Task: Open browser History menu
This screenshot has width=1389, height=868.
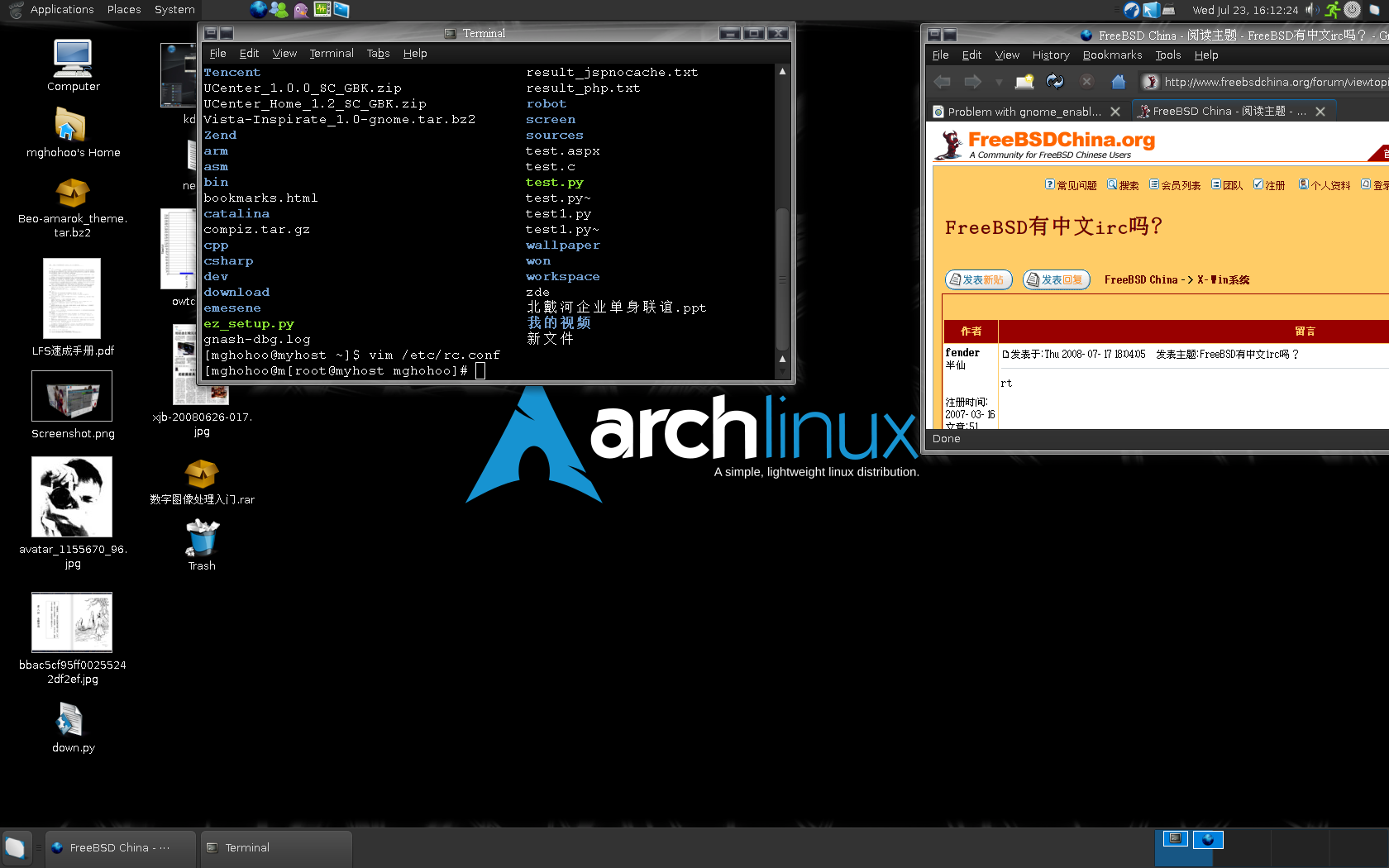Action: pos(1051,55)
